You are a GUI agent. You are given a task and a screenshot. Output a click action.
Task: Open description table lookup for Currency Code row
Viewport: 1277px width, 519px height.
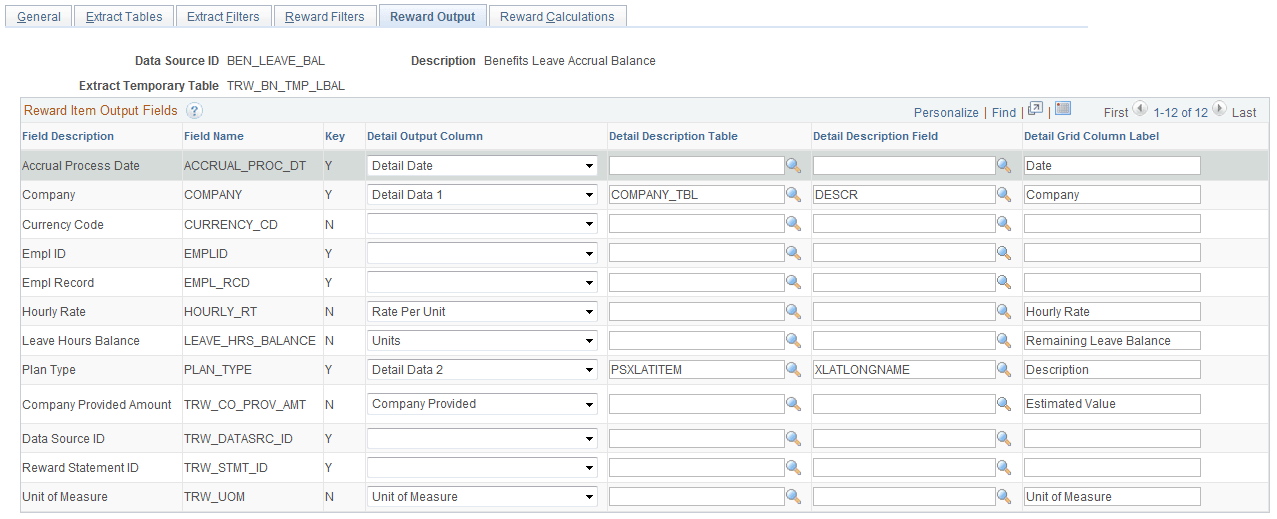point(794,224)
